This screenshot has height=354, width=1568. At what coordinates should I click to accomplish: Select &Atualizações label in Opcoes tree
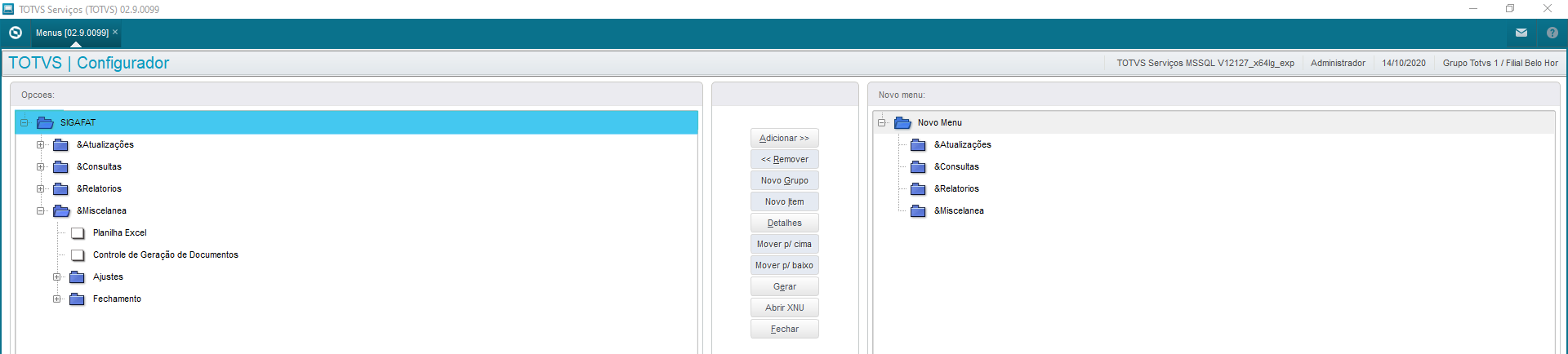pos(105,144)
